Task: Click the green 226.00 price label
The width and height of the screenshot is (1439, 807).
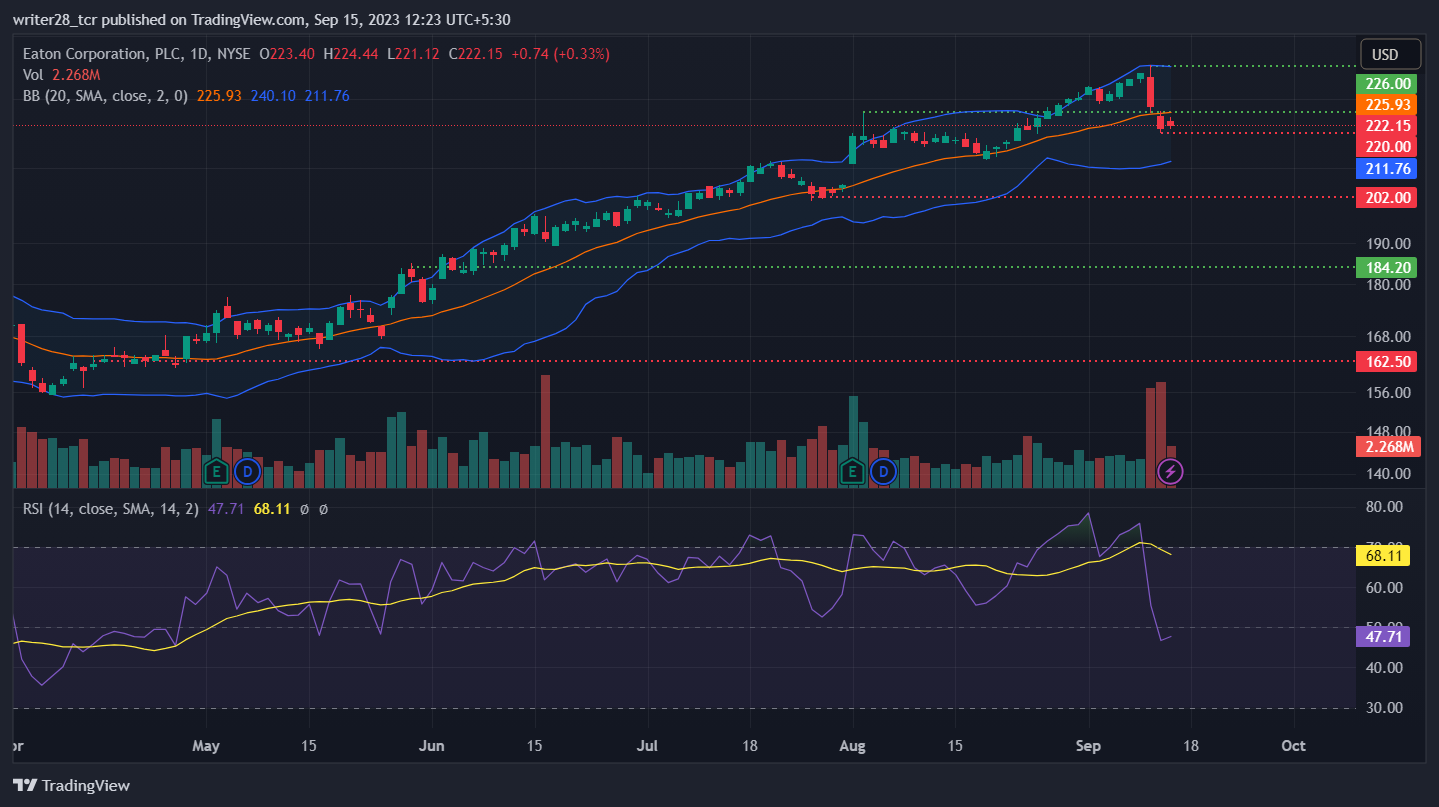Action: click(x=1385, y=84)
